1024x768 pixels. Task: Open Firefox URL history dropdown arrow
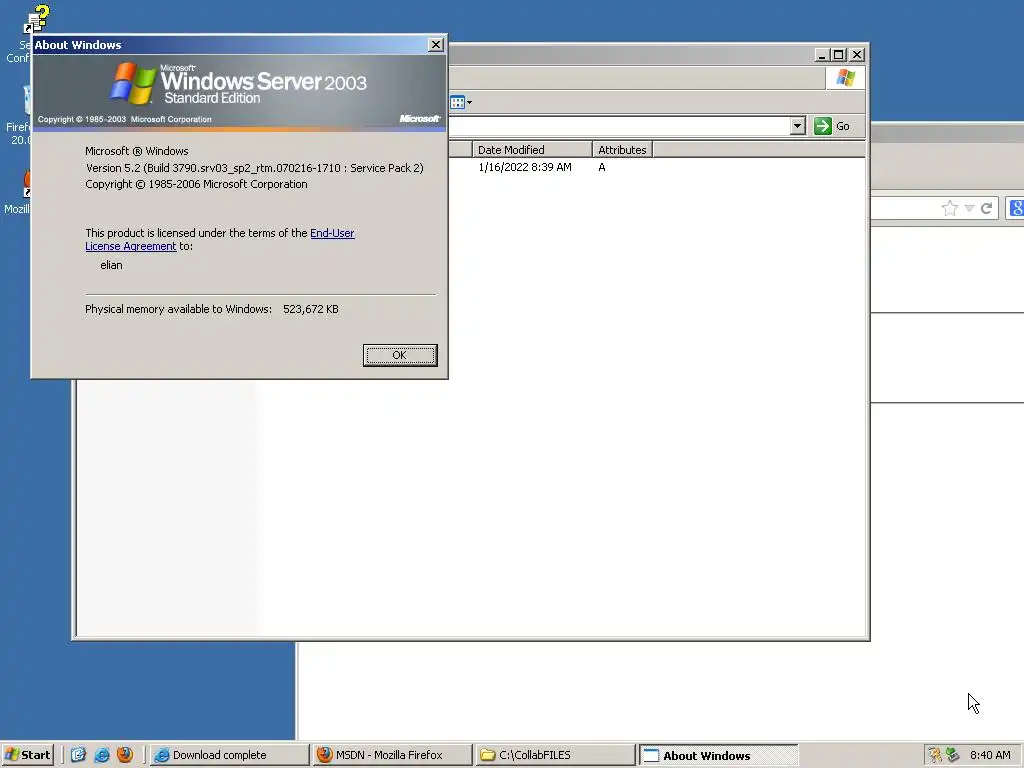point(969,208)
